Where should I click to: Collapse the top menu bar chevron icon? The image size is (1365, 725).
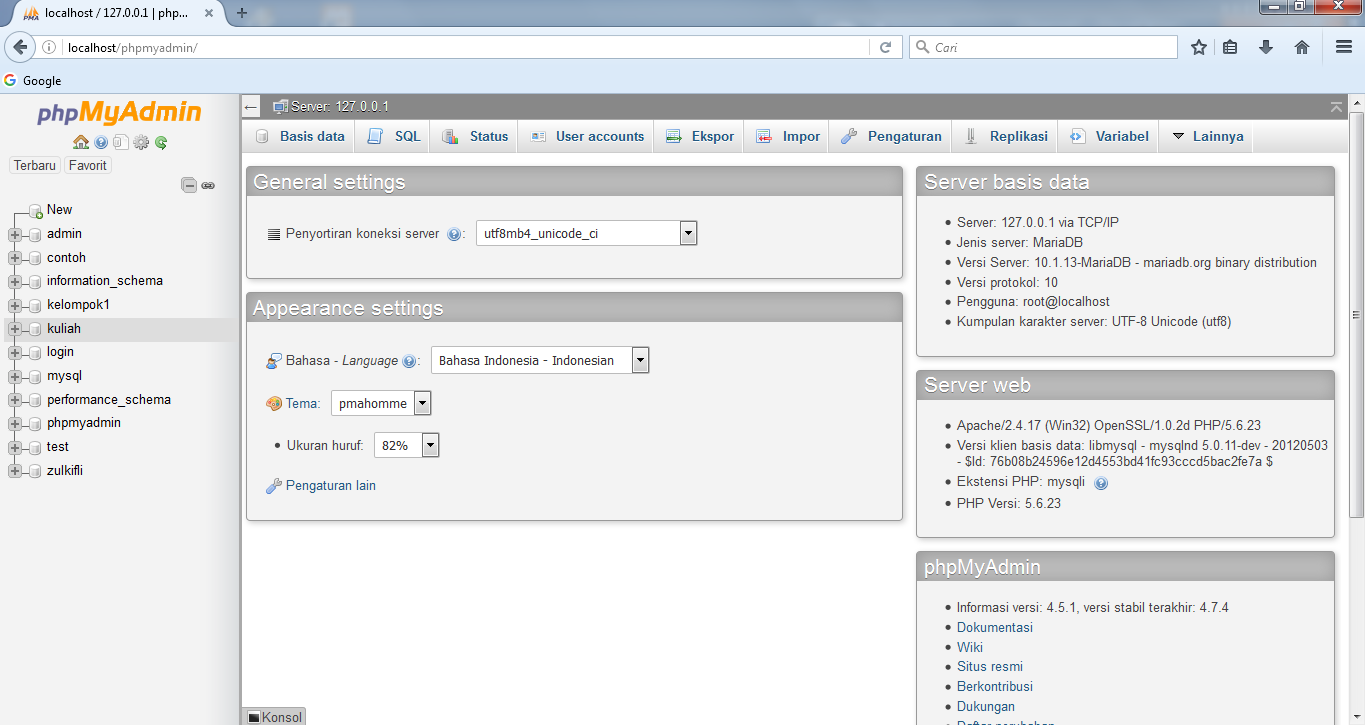pos(1337,106)
